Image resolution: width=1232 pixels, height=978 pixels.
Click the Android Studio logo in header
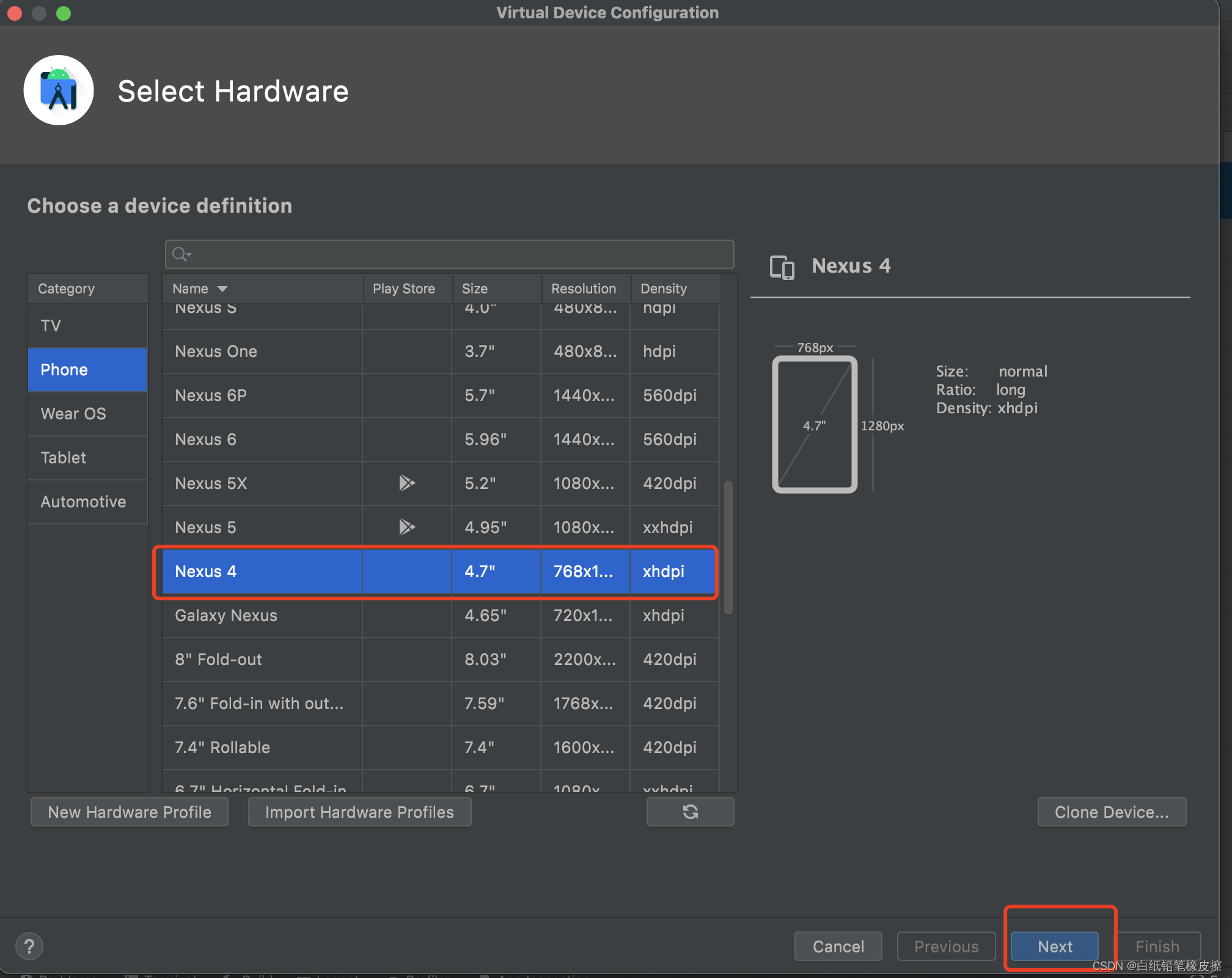coord(59,91)
